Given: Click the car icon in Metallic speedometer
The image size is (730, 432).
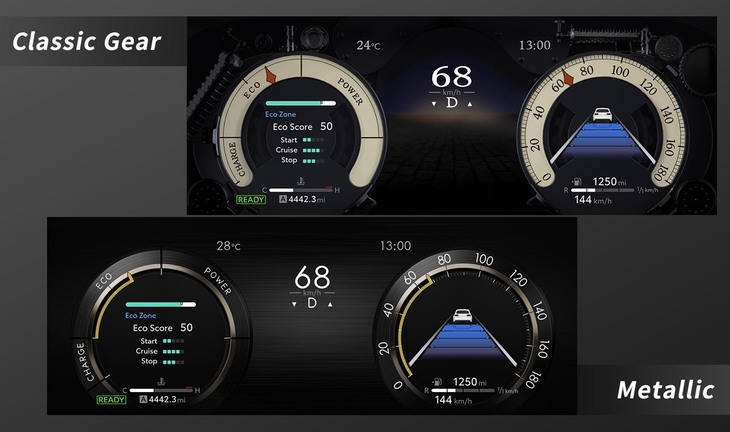Looking at the screenshot, I should [463, 316].
